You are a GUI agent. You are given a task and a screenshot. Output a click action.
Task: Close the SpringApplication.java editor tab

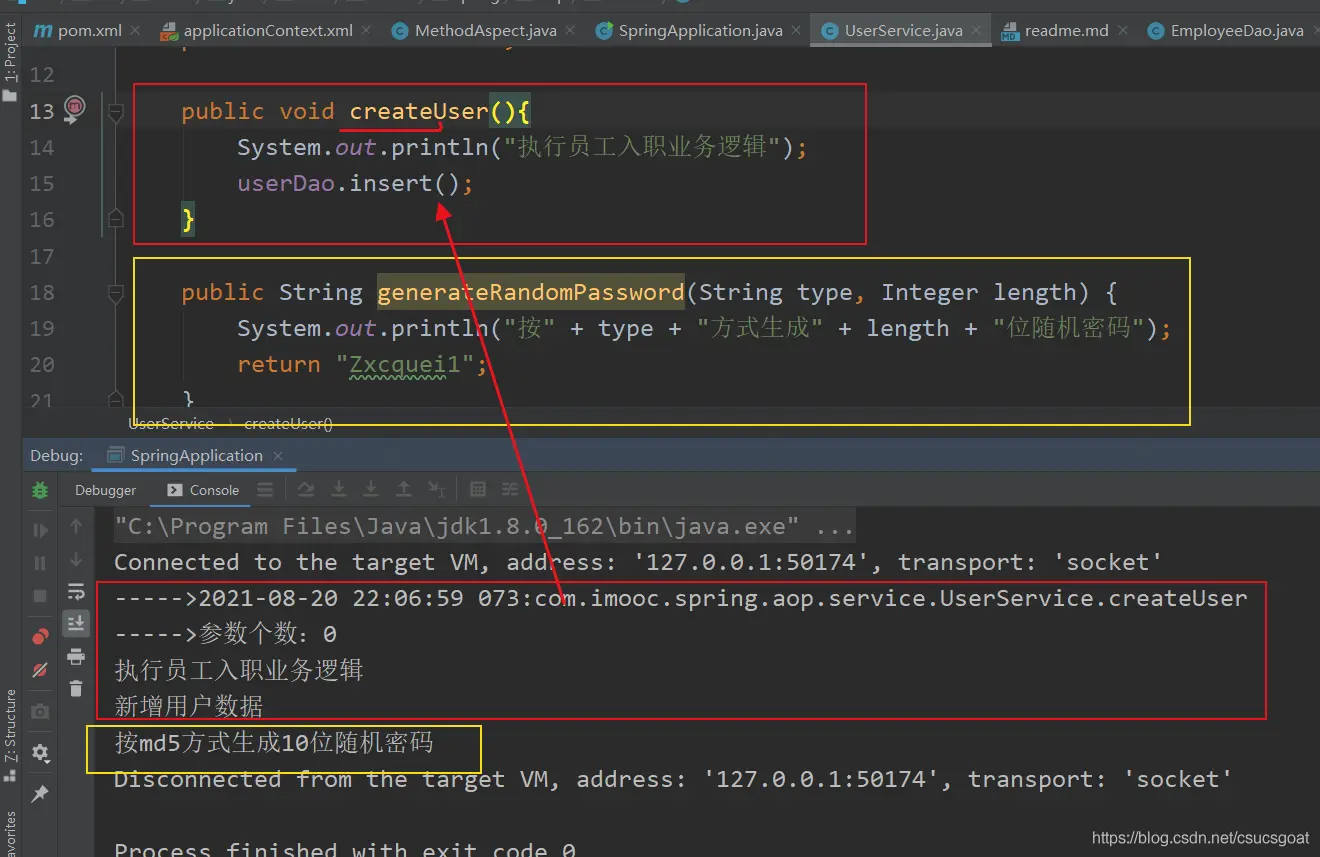pyautogui.click(x=798, y=31)
